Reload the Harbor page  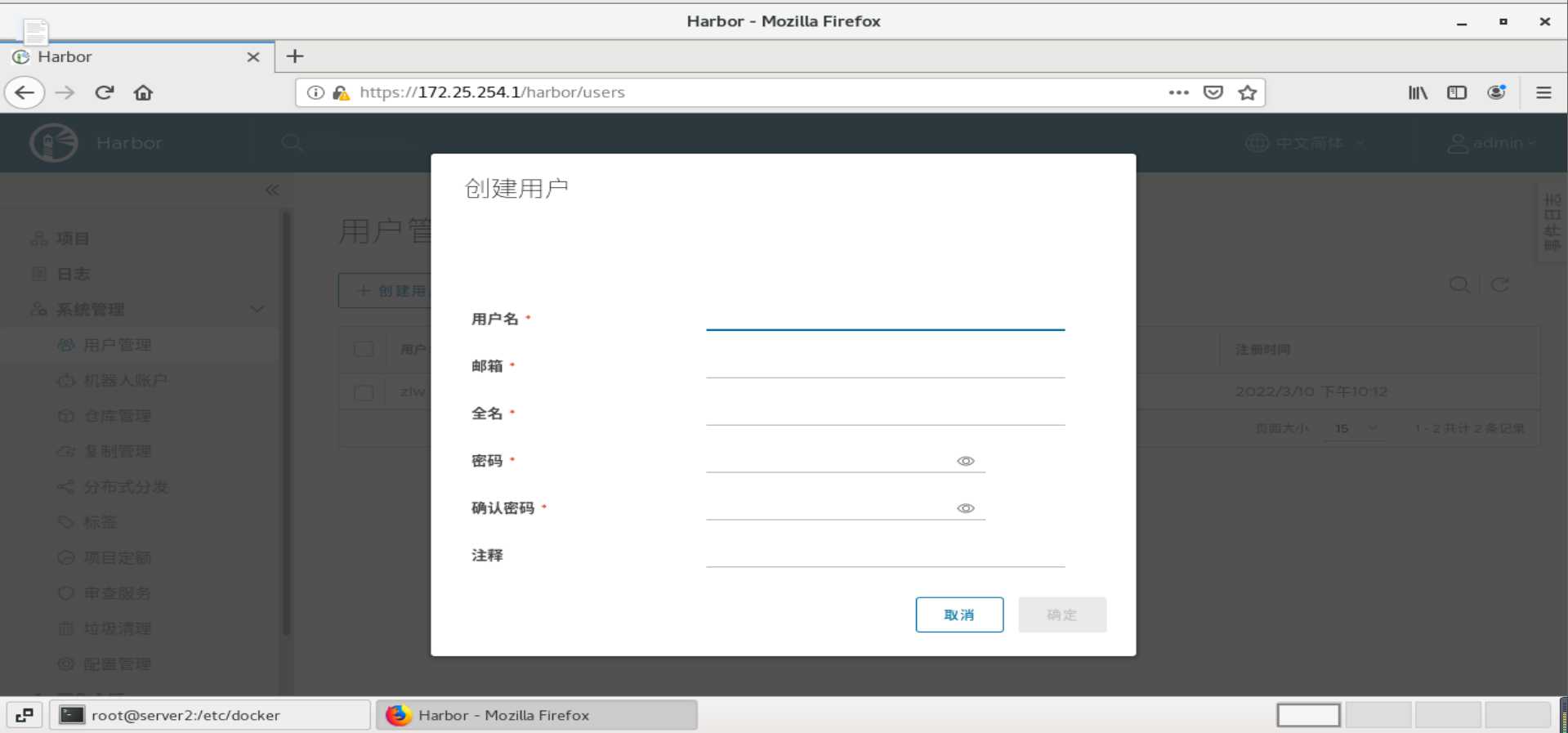105,92
